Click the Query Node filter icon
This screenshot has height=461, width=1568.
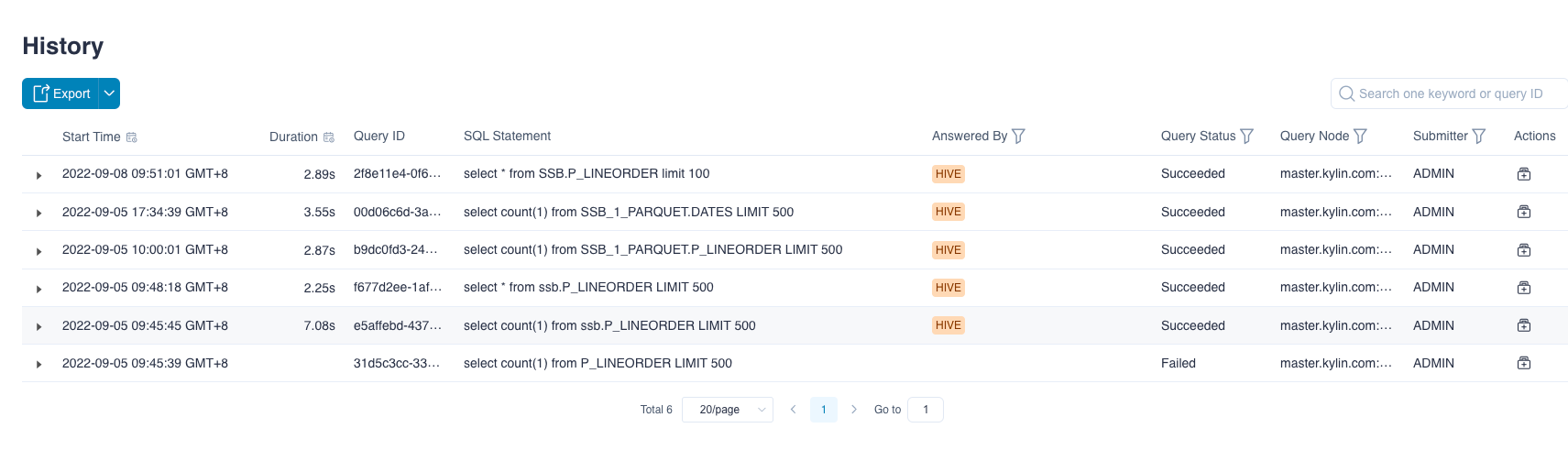[x=1360, y=137]
